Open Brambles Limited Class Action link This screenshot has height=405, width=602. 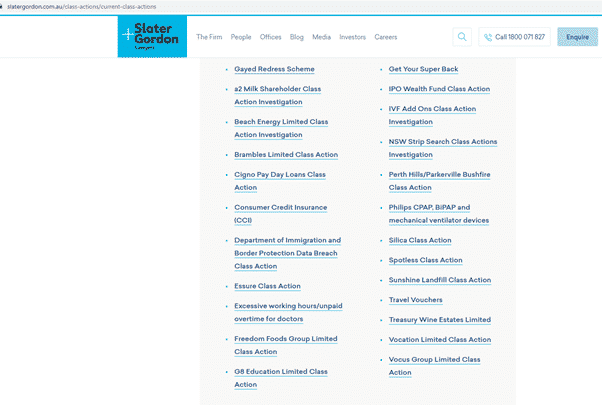coord(286,155)
